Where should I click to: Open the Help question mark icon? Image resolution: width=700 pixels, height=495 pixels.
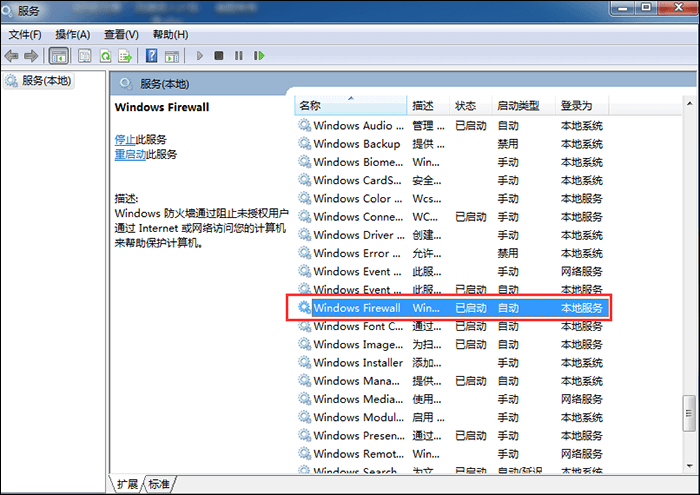[x=152, y=56]
